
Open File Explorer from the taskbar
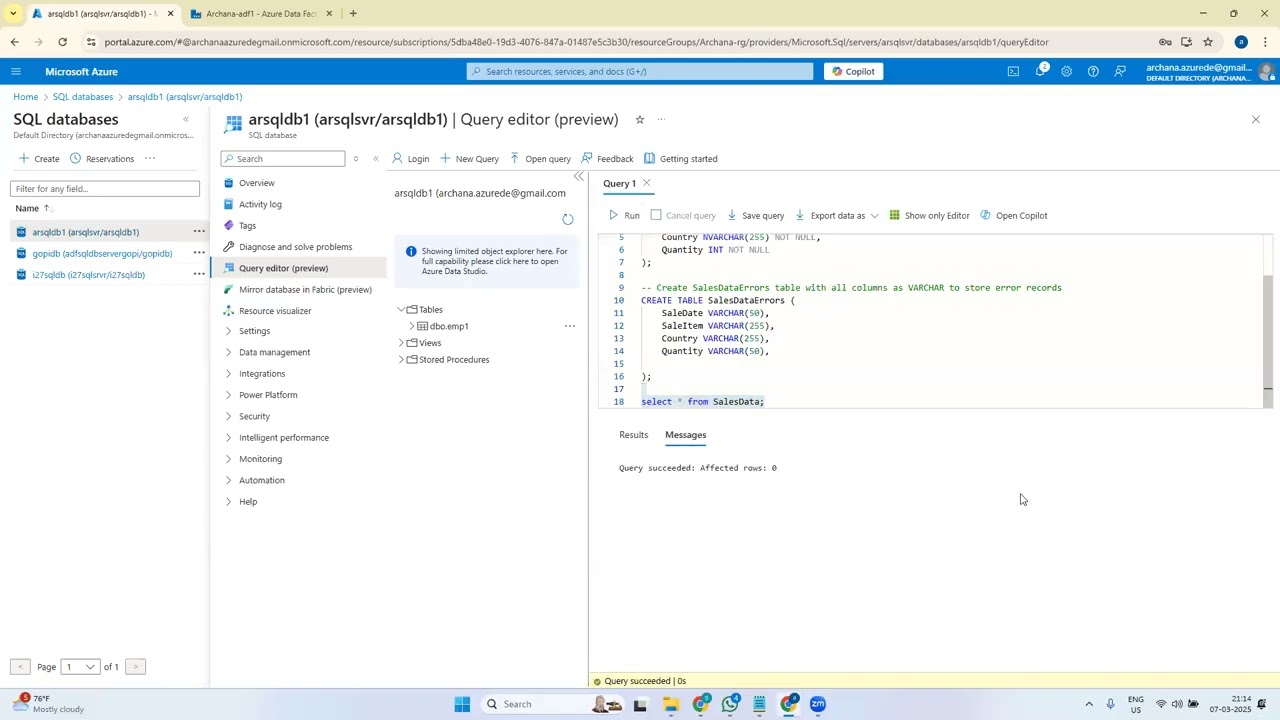click(x=670, y=704)
